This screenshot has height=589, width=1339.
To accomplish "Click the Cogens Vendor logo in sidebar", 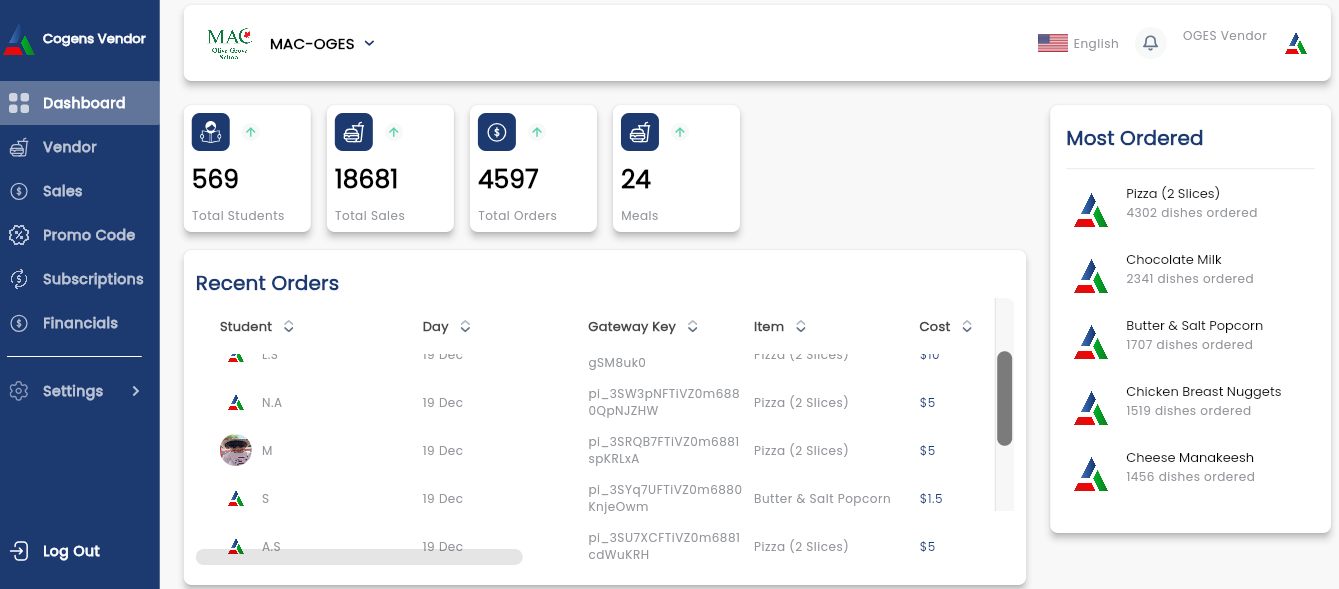I will tap(20, 40).
